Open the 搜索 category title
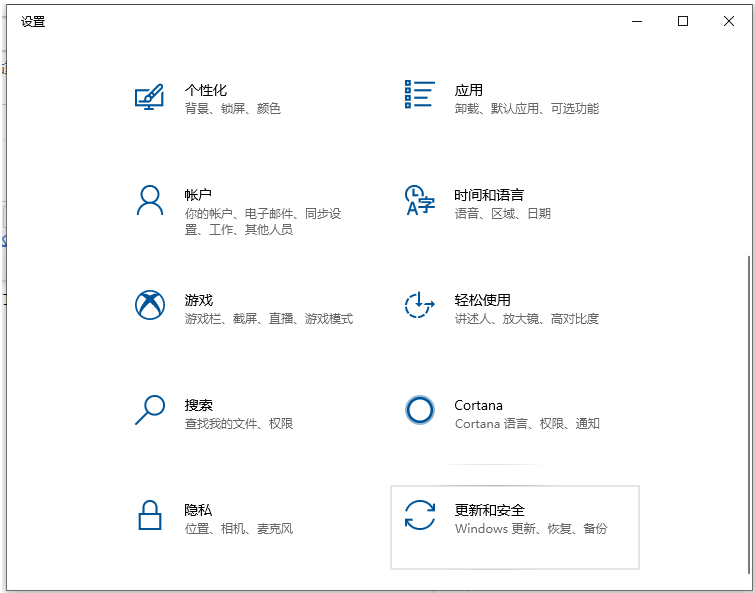 coord(198,405)
